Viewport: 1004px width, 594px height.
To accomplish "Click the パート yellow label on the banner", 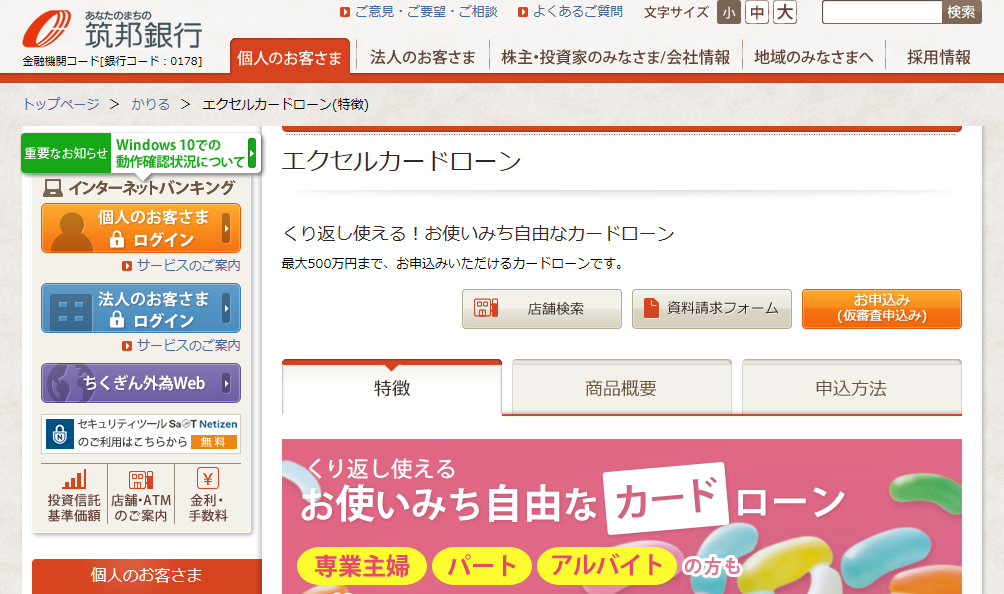I will [x=482, y=566].
